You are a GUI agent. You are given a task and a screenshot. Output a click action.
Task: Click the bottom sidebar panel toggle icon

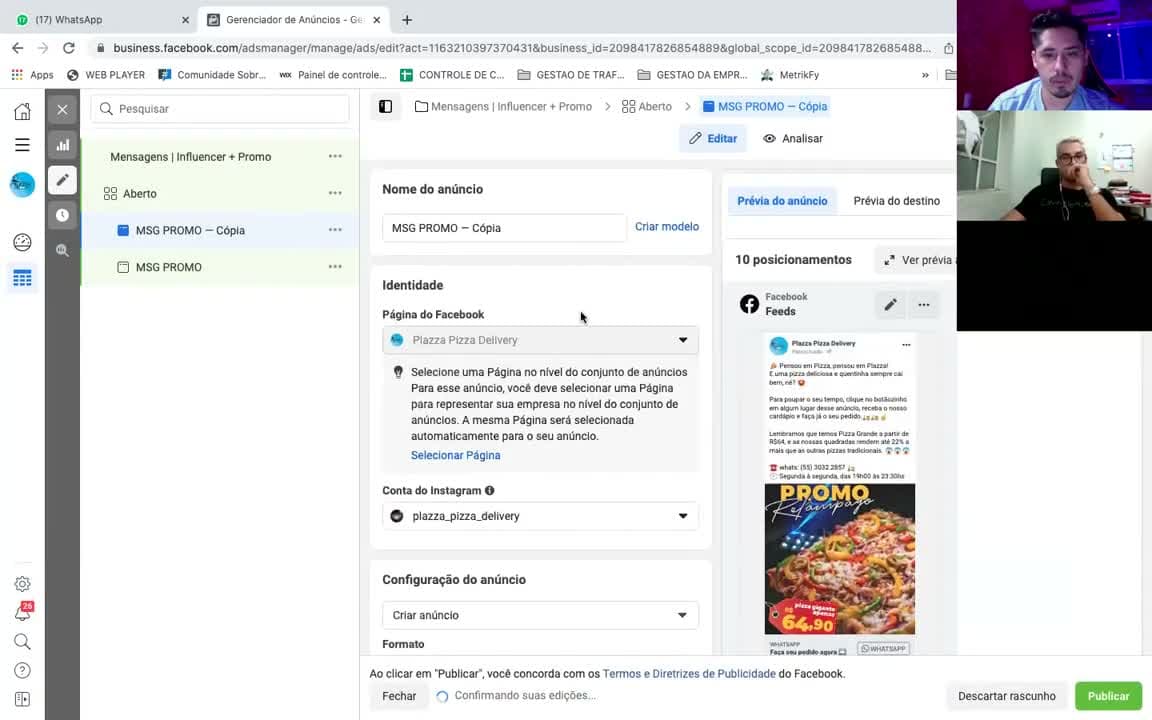[22, 699]
